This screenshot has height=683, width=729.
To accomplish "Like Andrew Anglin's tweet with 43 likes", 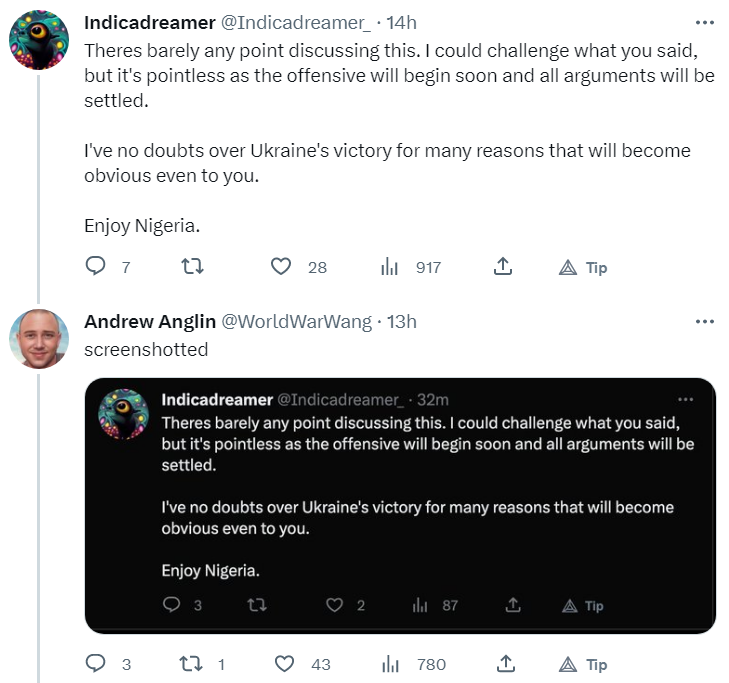I will (x=285, y=663).
